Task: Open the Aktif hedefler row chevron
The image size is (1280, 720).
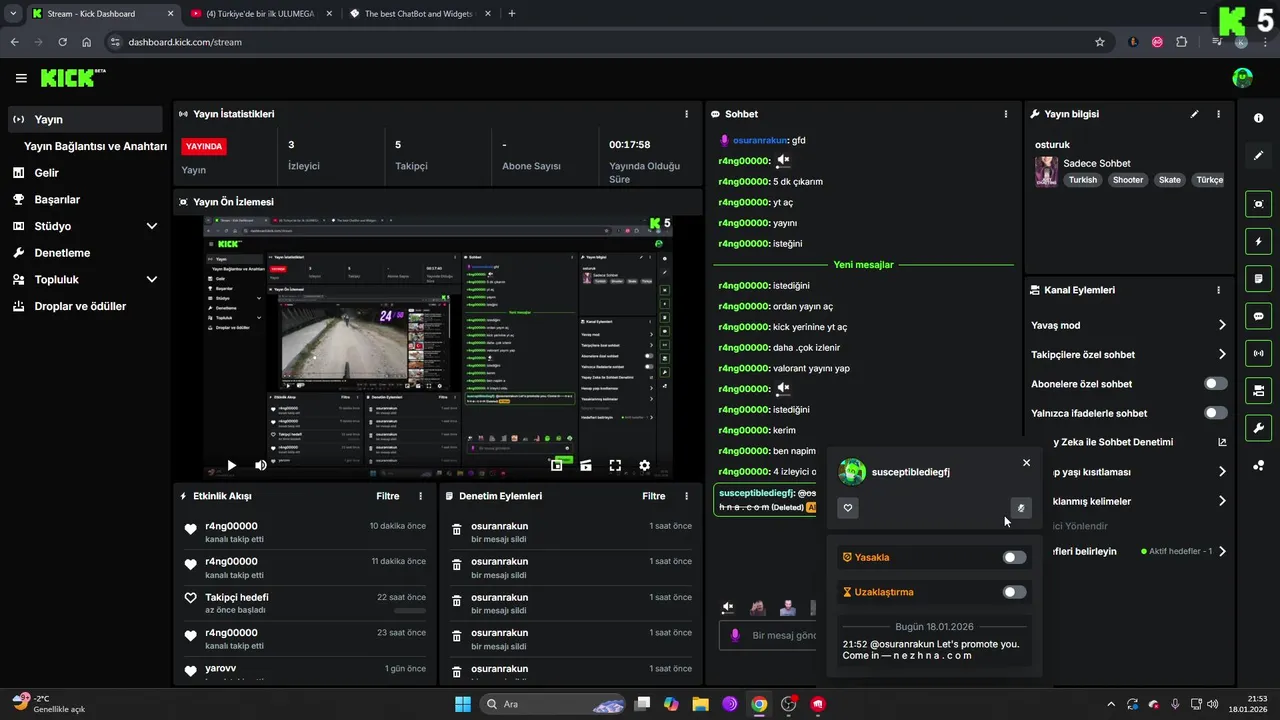Action: tap(1222, 551)
